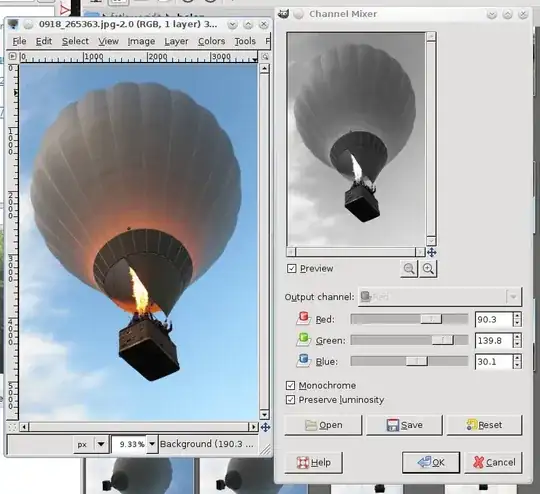Zoom in the Channel Mixer preview

click(x=428, y=269)
